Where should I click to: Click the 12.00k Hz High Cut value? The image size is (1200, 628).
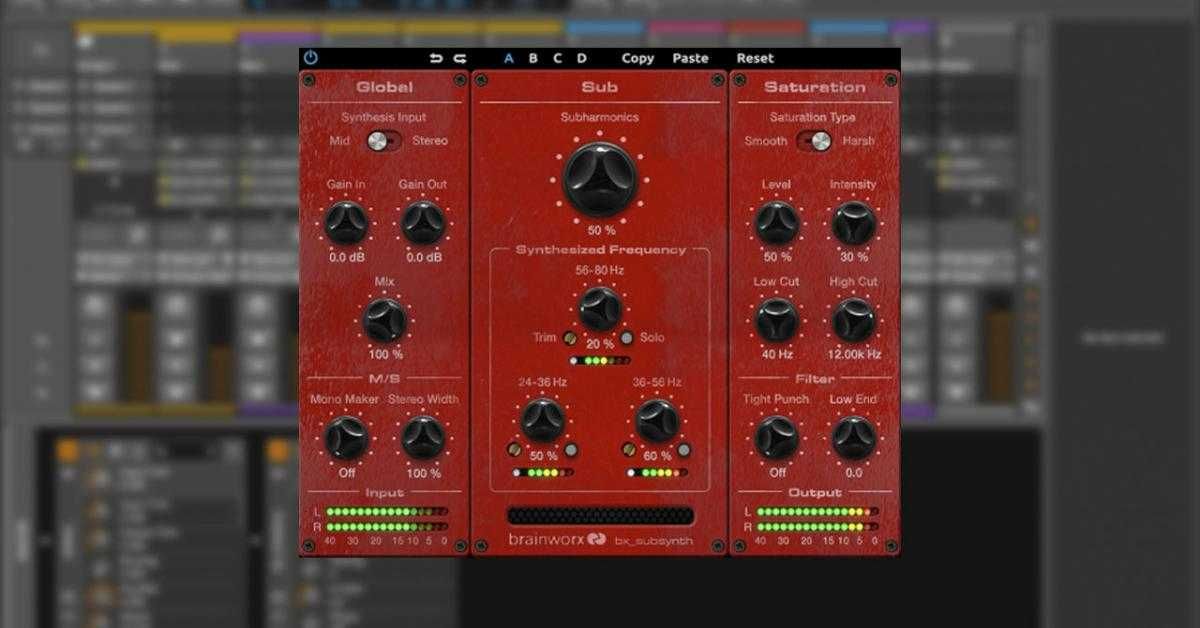point(855,354)
